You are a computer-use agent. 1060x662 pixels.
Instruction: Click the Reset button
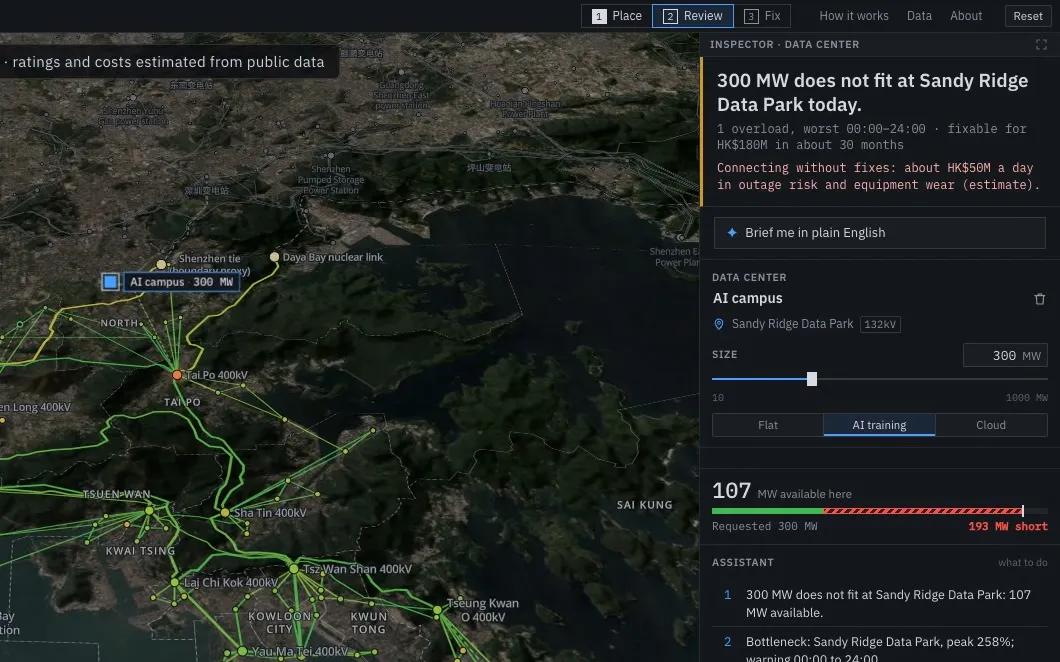click(x=1028, y=16)
